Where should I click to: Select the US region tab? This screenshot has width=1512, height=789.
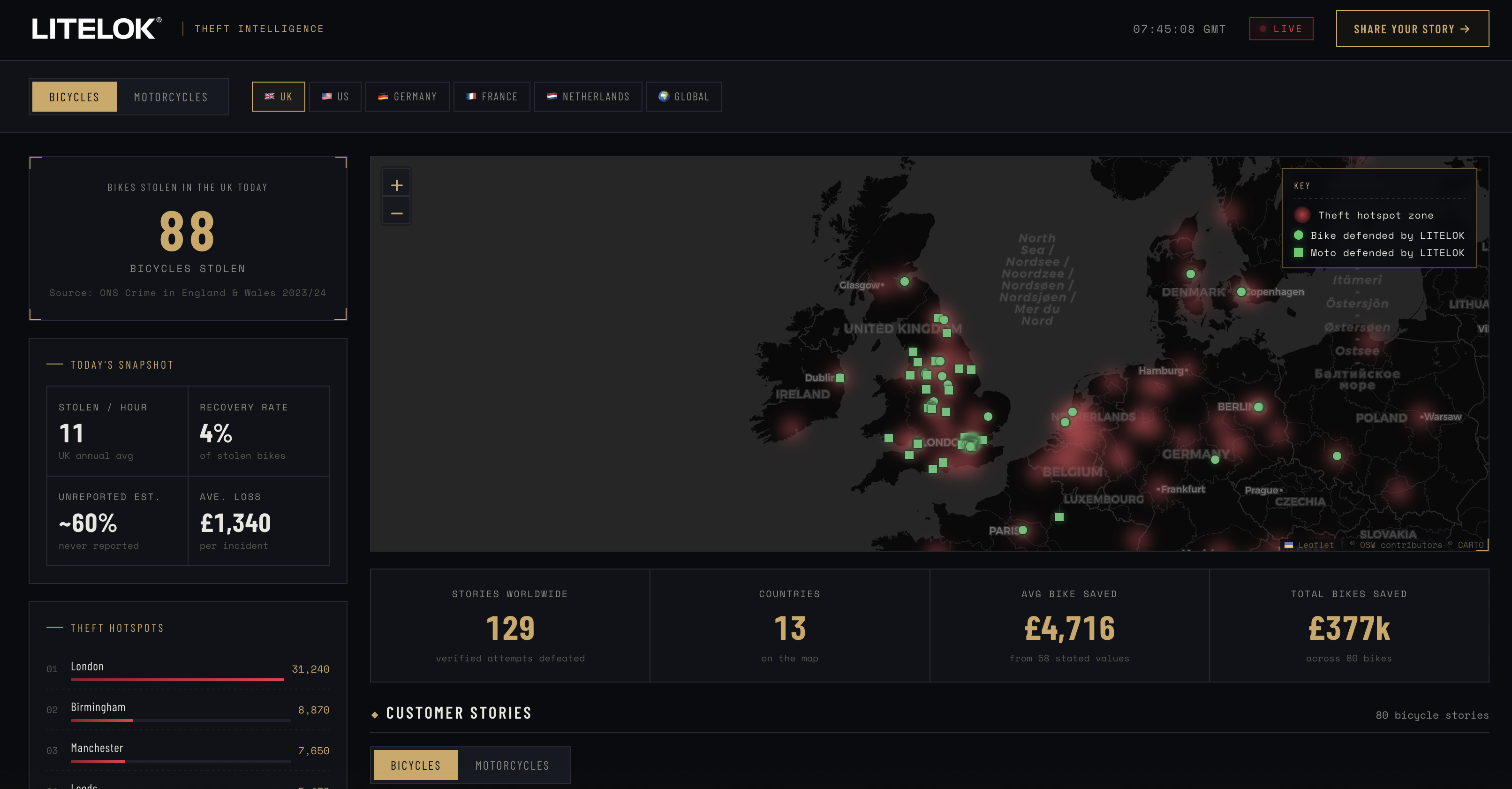coord(335,97)
